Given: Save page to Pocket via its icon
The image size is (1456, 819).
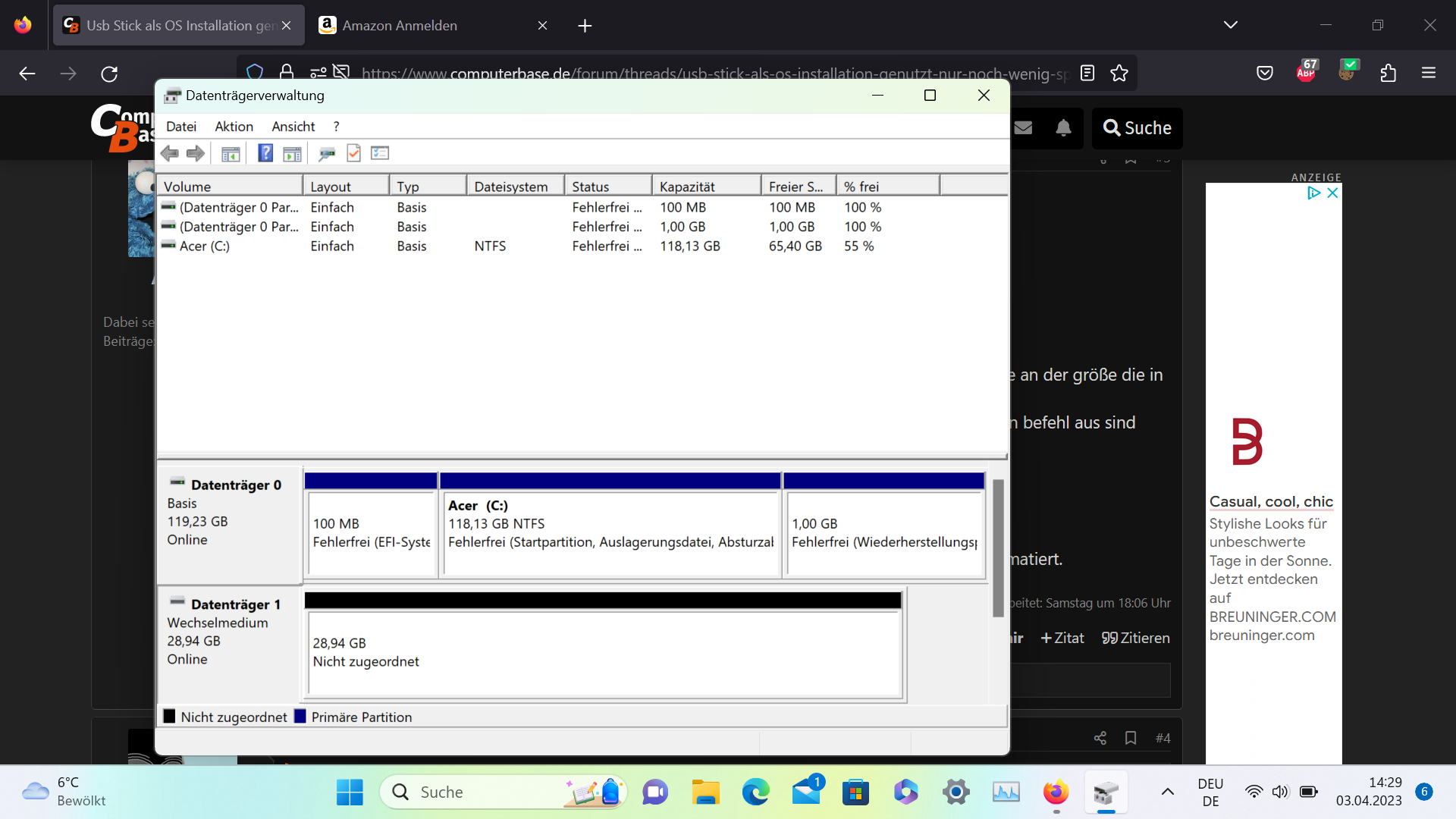Looking at the screenshot, I should pos(1265,73).
